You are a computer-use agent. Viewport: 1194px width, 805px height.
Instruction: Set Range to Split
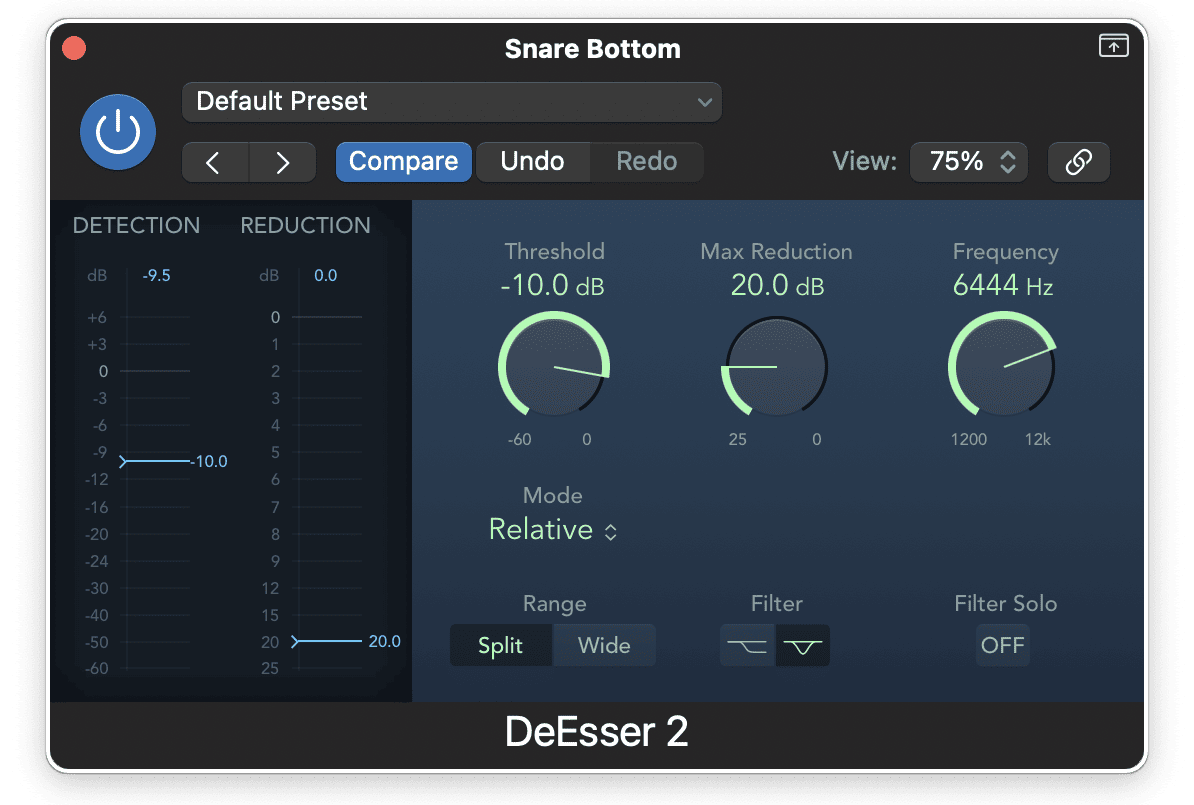pyautogui.click(x=500, y=646)
